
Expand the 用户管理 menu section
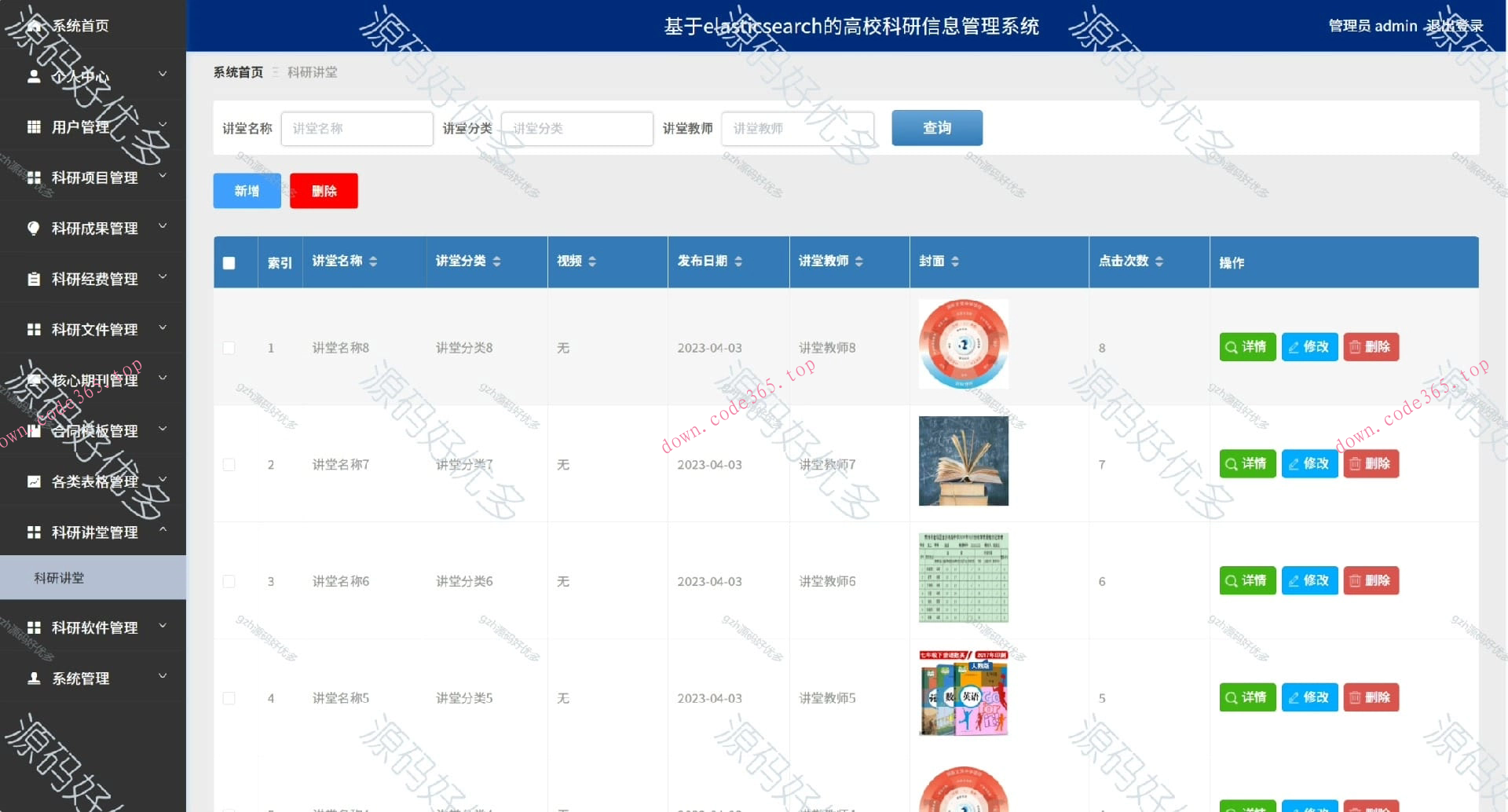93,126
